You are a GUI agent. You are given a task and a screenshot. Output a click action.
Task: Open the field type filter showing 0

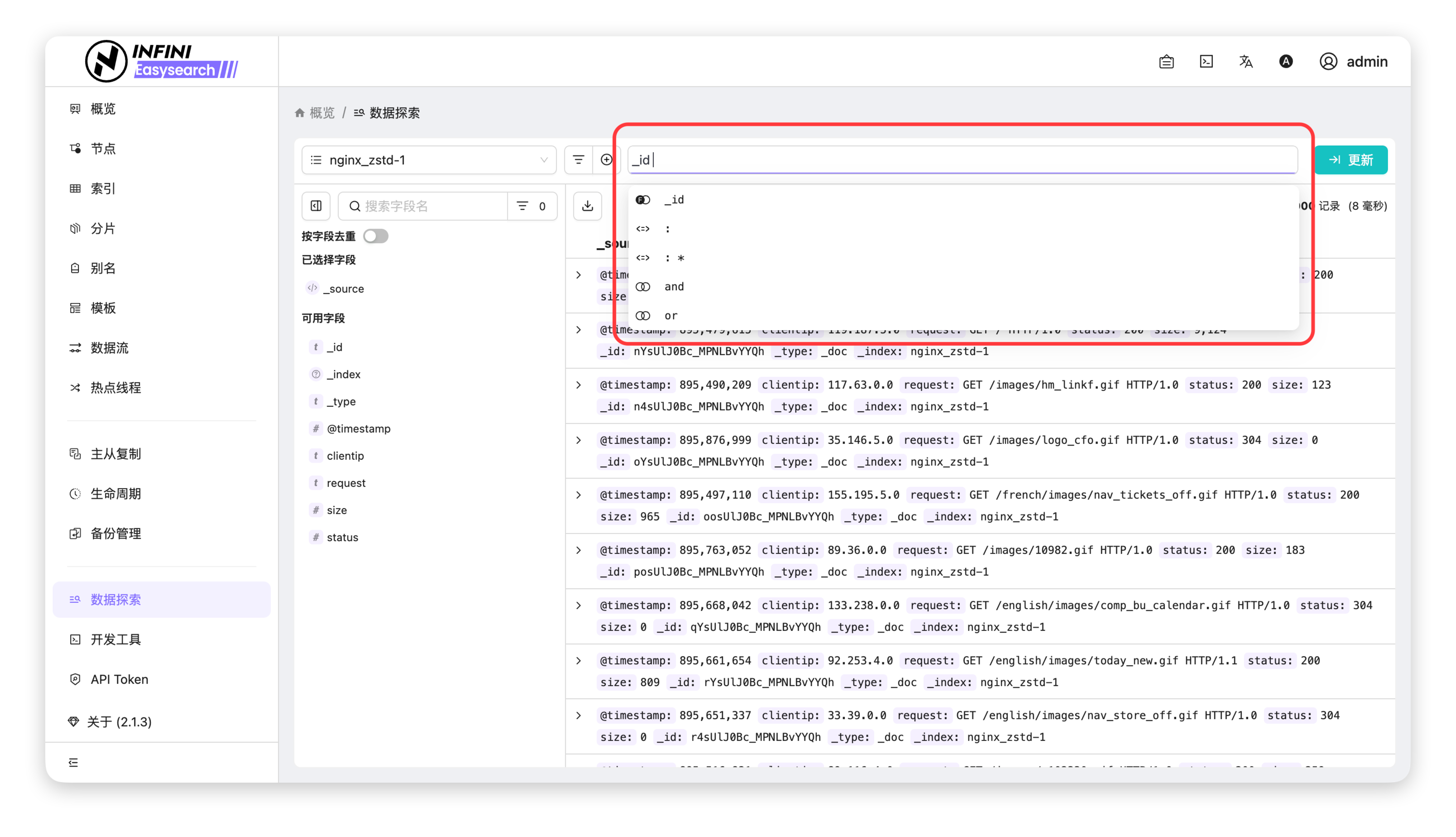[x=532, y=206]
